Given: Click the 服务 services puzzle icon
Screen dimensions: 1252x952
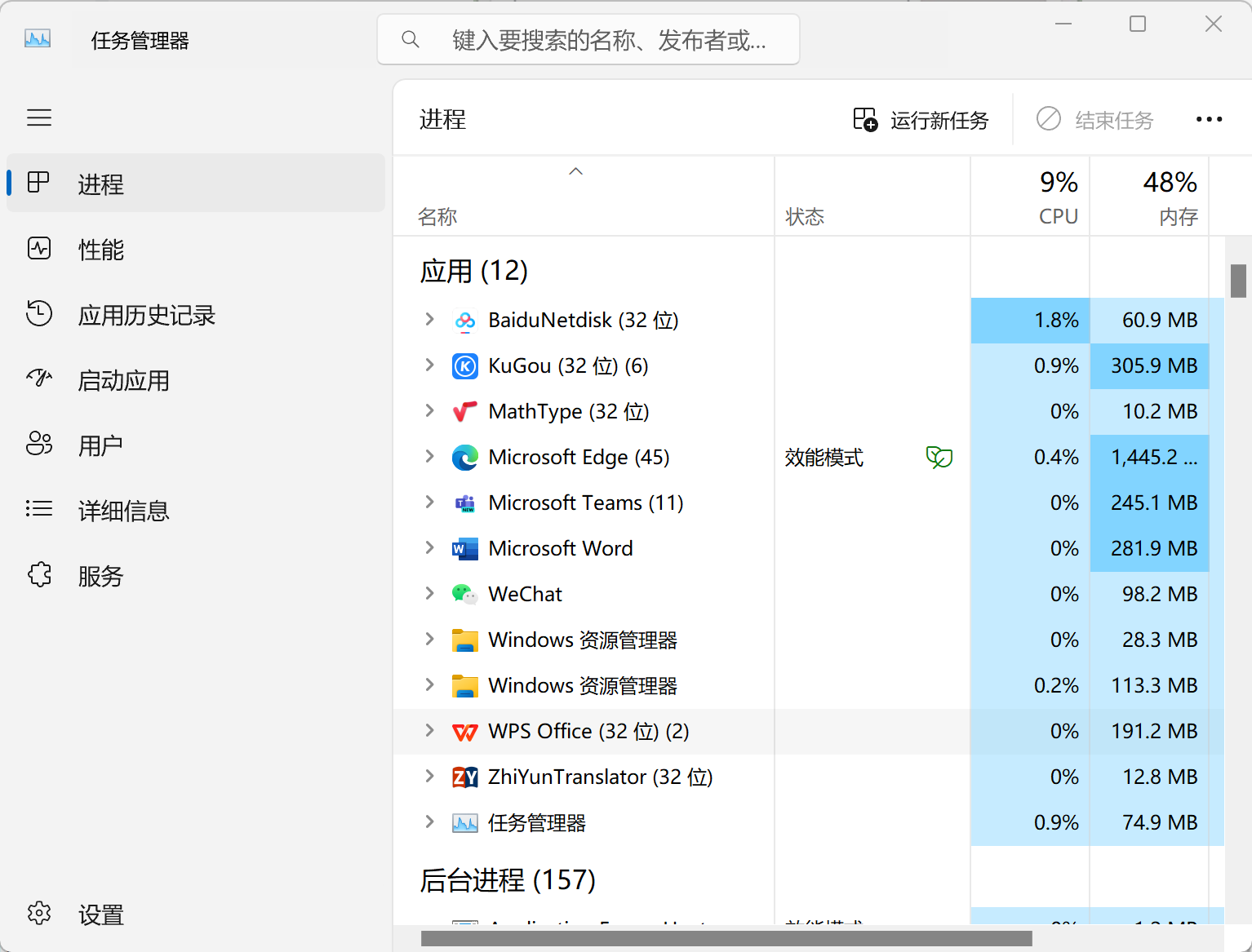Looking at the screenshot, I should 39,574.
